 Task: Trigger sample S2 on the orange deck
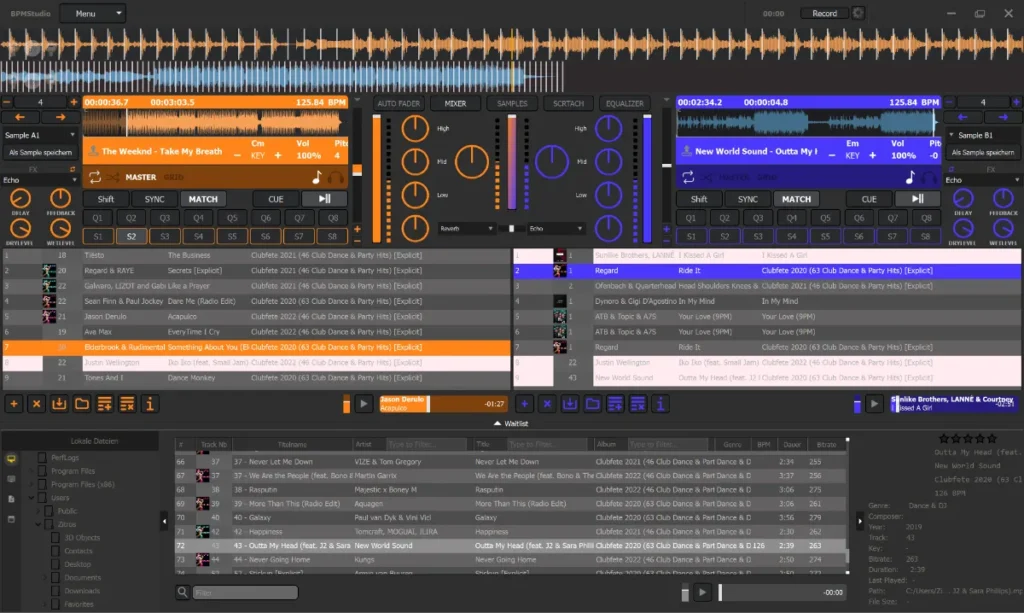131,236
